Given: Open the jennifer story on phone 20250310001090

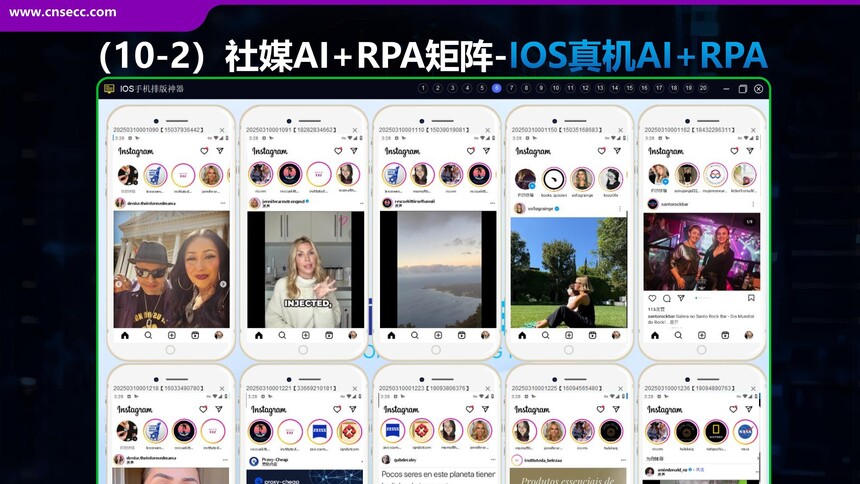Looking at the screenshot, I should click(x=211, y=176).
